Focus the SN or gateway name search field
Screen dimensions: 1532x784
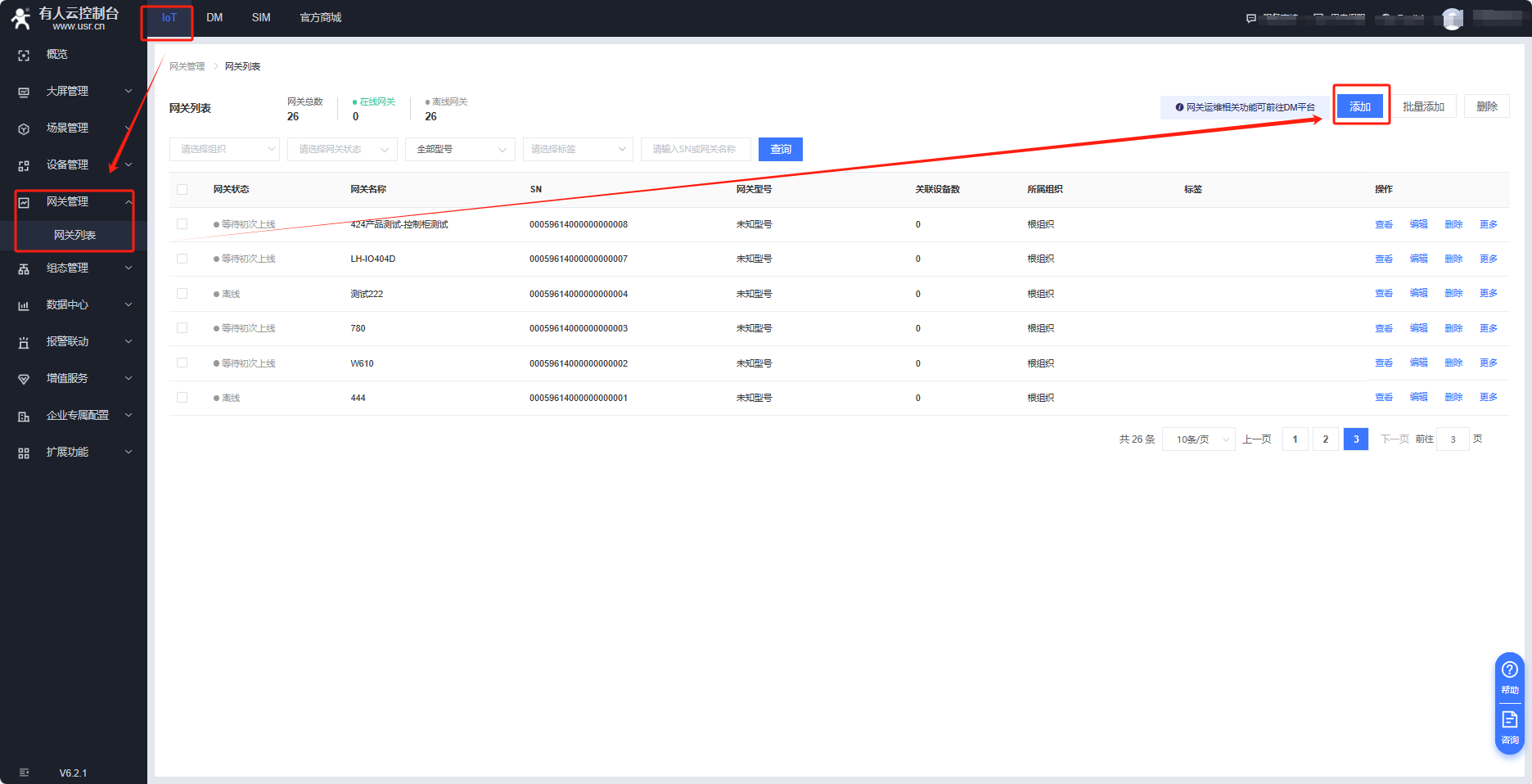tap(696, 149)
